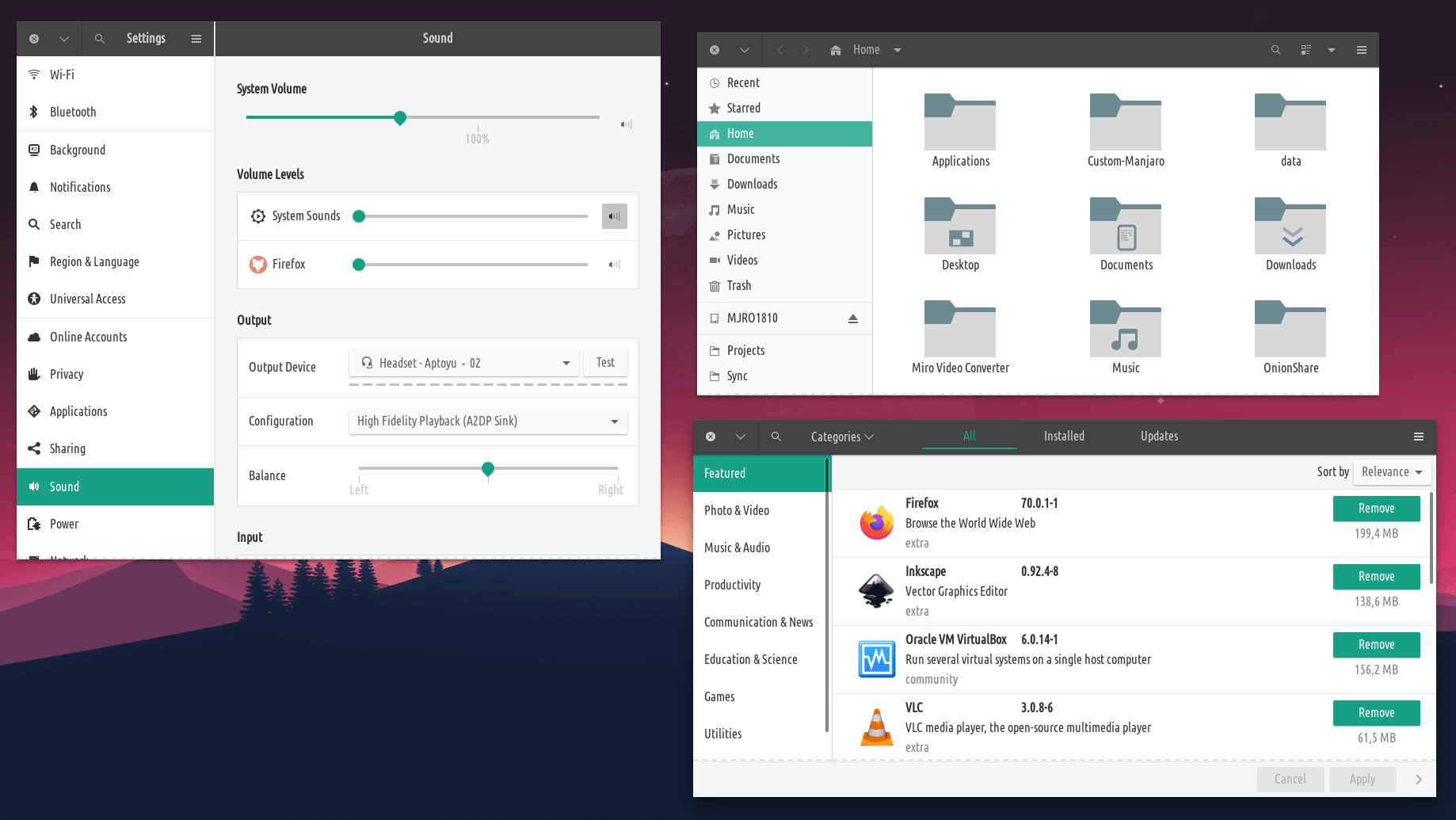Viewport: 1456px width, 820px height.
Task: Open the Settings hamburger menu
Action: coord(196,39)
